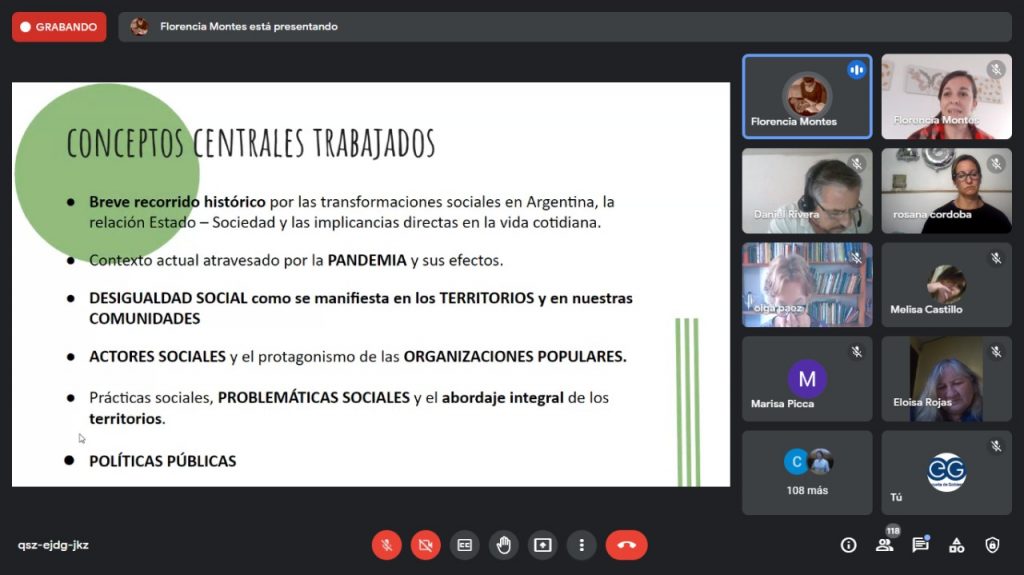Open the meeting details info icon
Image resolution: width=1024 pixels, height=575 pixels.
click(x=848, y=545)
